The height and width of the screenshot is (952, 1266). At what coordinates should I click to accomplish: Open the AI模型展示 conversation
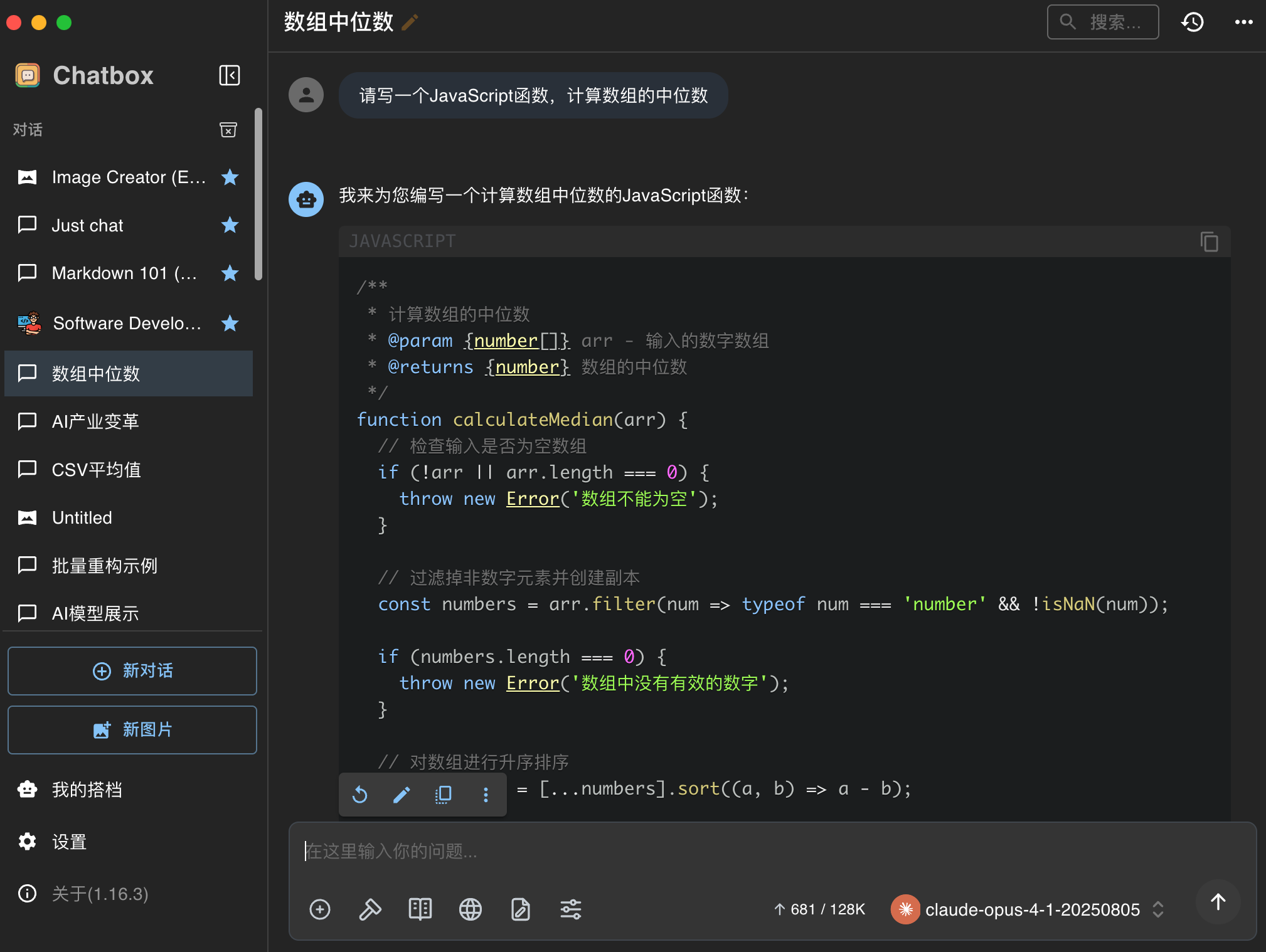coord(129,613)
